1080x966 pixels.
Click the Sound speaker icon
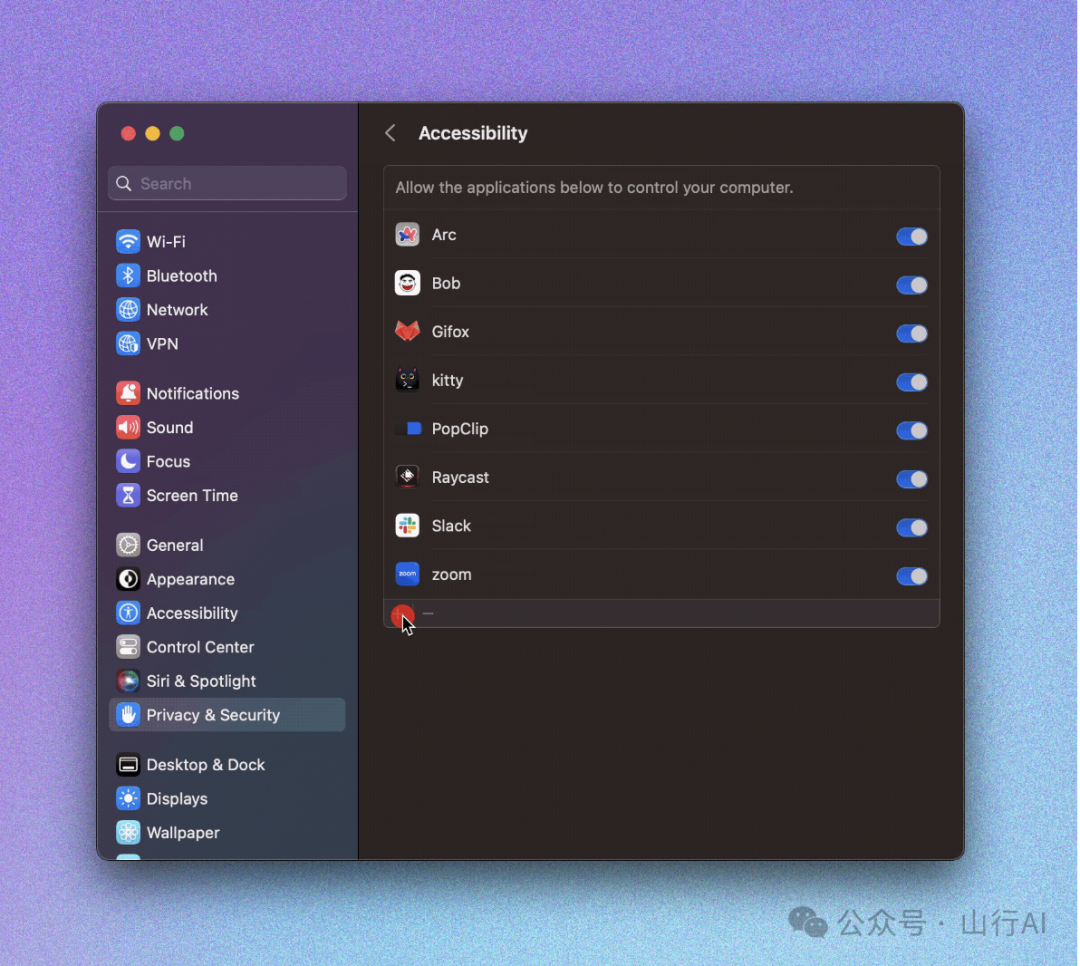[x=128, y=427]
